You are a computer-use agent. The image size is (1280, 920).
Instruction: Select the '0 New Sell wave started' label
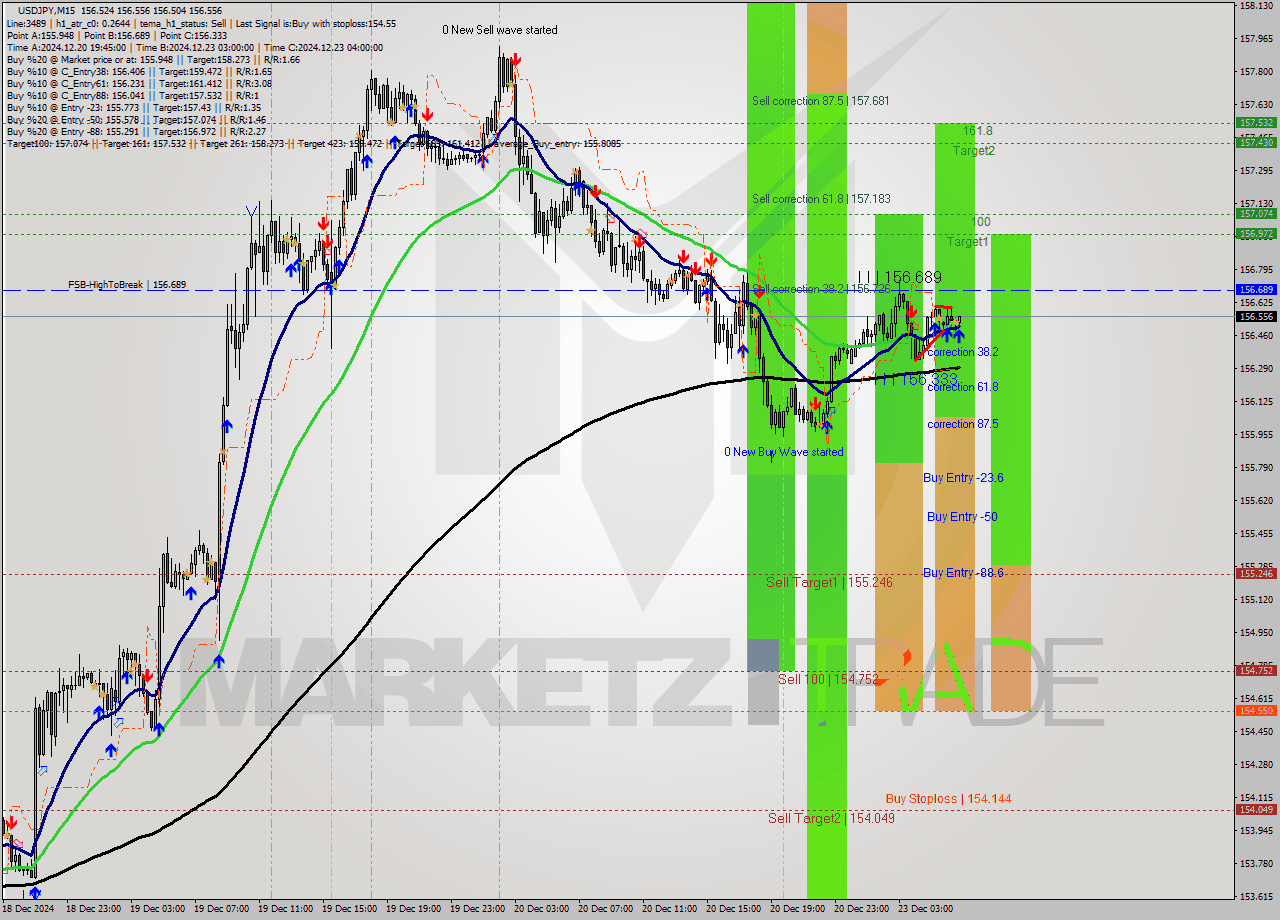pos(500,30)
